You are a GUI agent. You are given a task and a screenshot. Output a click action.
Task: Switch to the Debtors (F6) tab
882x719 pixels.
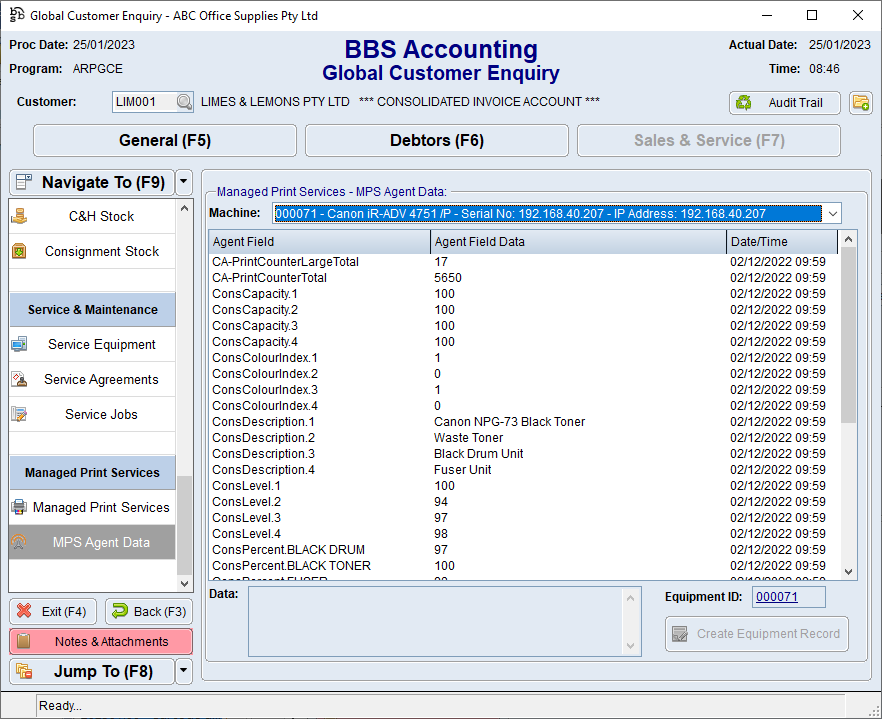(437, 141)
